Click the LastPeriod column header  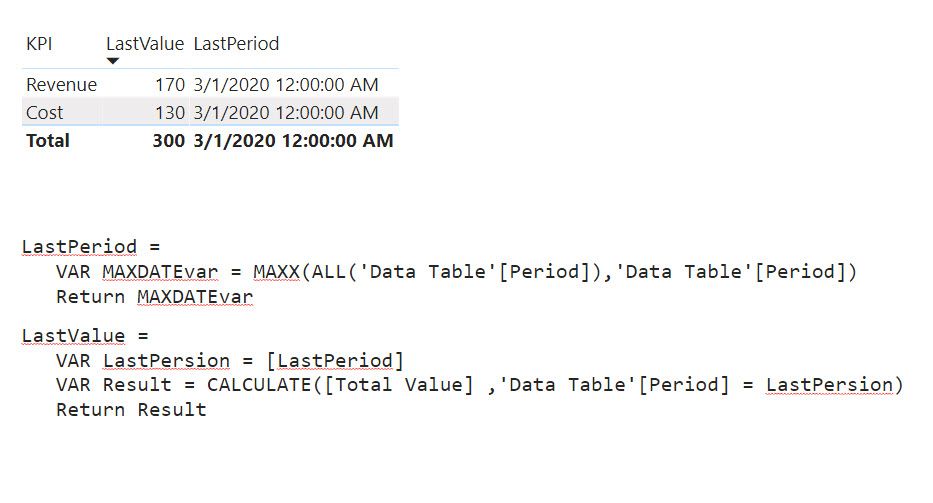click(x=236, y=43)
